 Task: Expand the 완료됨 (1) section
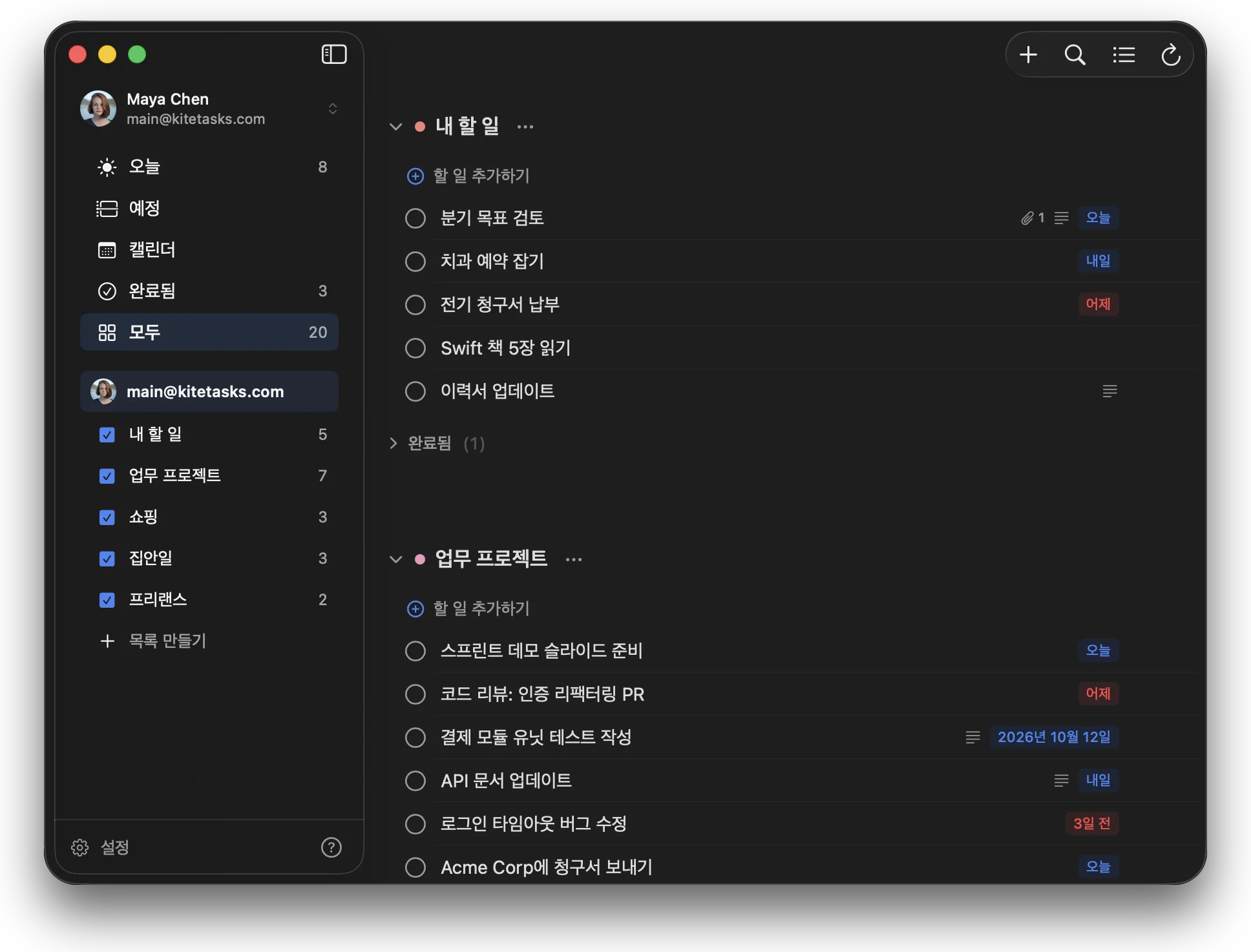[393, 443]
